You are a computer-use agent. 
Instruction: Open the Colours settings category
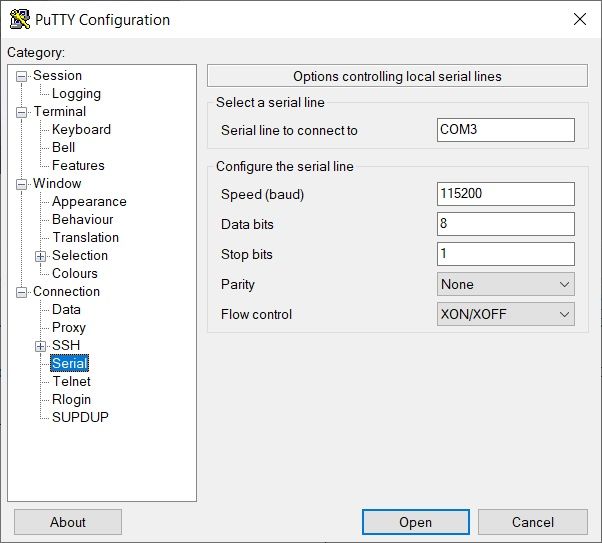(75, 273)
